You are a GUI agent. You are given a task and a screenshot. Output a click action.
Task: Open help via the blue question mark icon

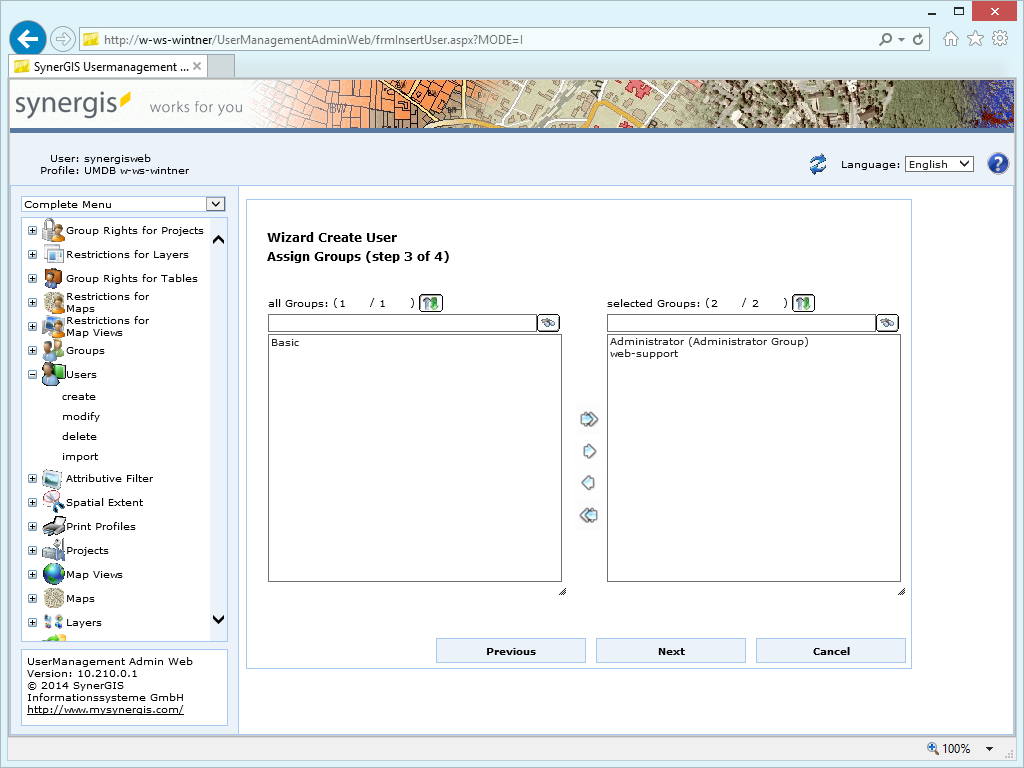(997, 163)
